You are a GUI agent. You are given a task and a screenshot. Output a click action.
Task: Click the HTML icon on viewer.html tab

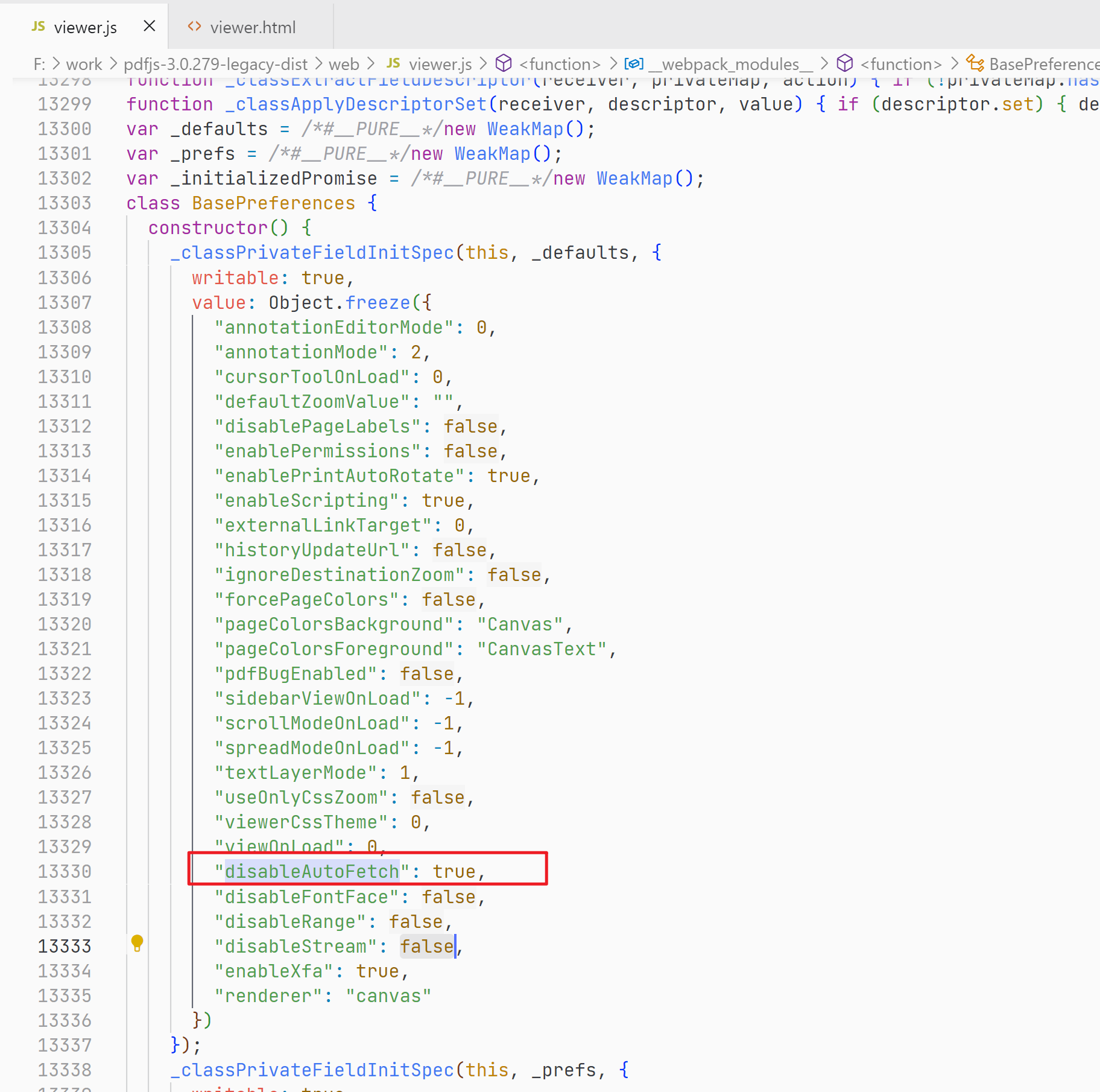click(194, 27)
